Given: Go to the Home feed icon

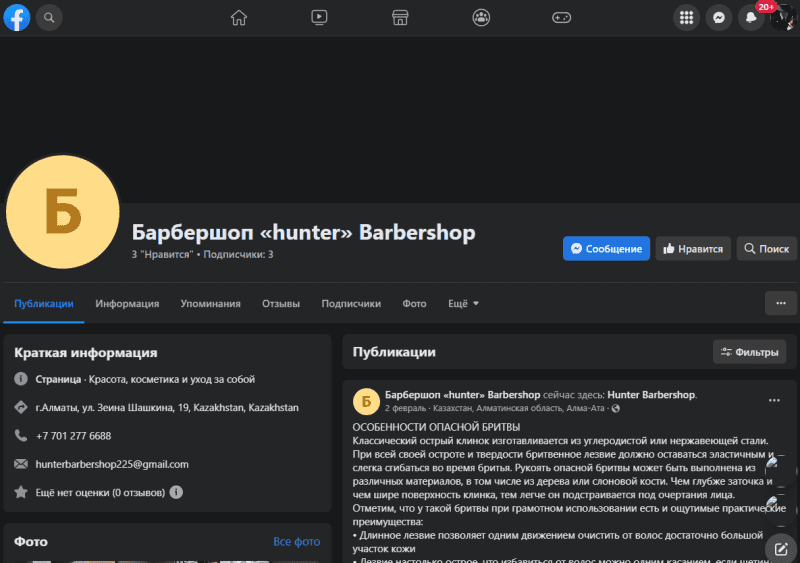Looking at the screenshot, I should [x=239, y=17].
